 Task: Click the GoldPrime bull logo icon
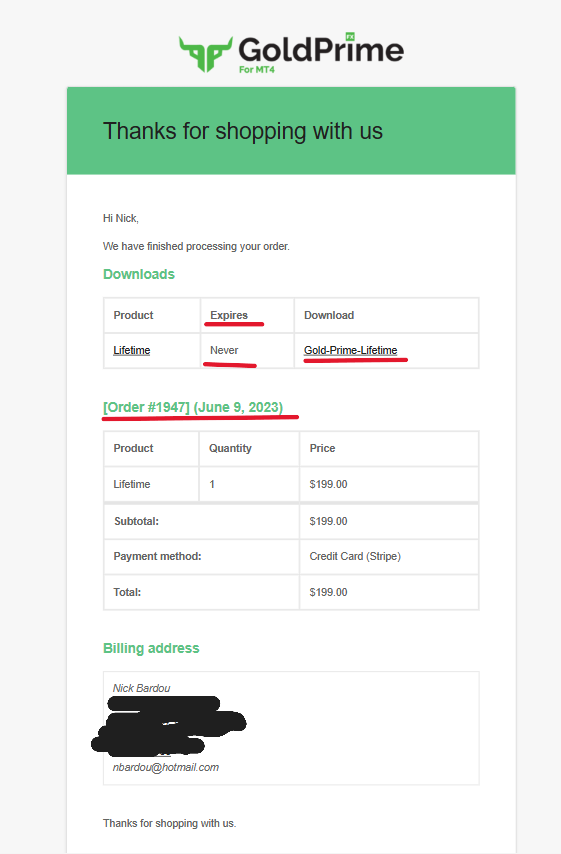pos(206,54)
